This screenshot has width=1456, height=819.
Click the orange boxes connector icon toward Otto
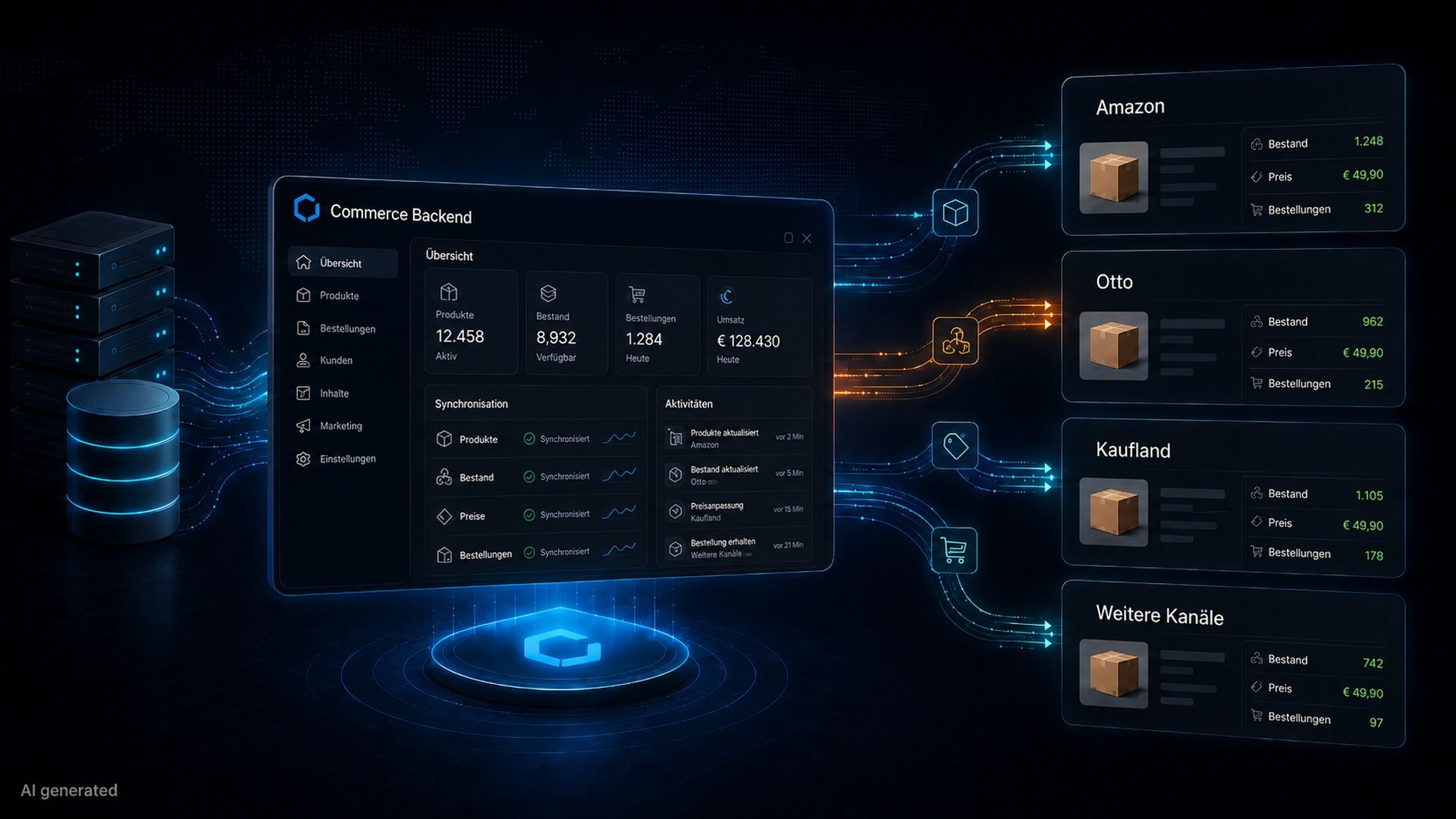point(955,341)
